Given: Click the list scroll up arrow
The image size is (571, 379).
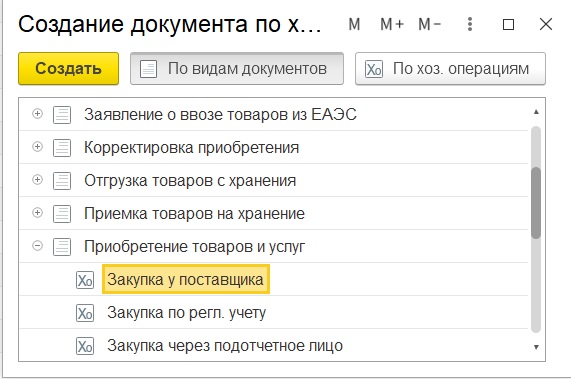Looking at the screenshot, I should coord(536,112).
